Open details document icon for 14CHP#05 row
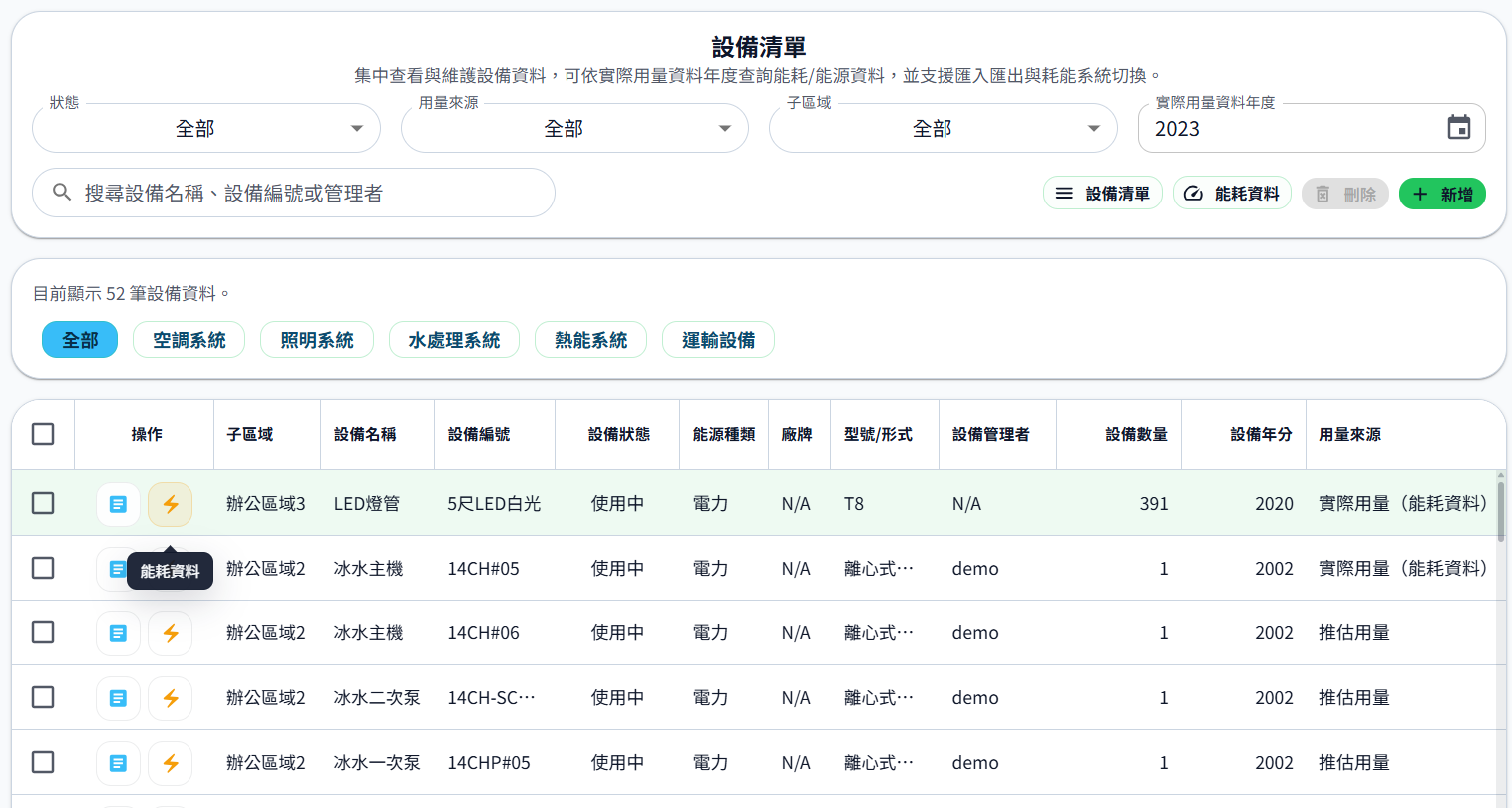The image size is (1512, 808). (x=118, y=763)
